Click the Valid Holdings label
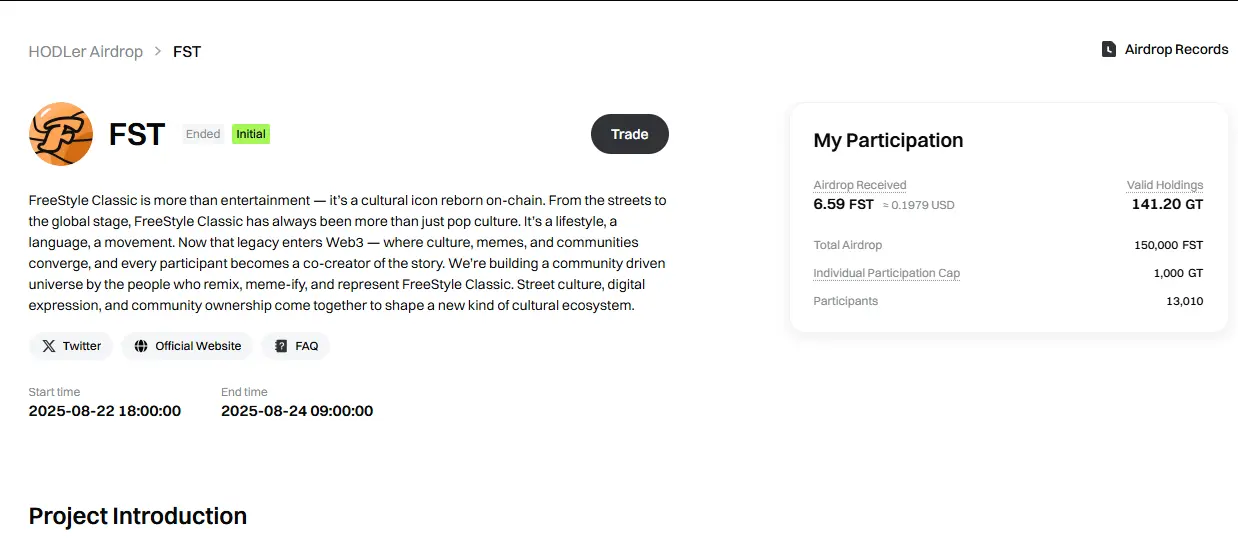Viewport: 1238px width, 554px height. point(1165,185)
